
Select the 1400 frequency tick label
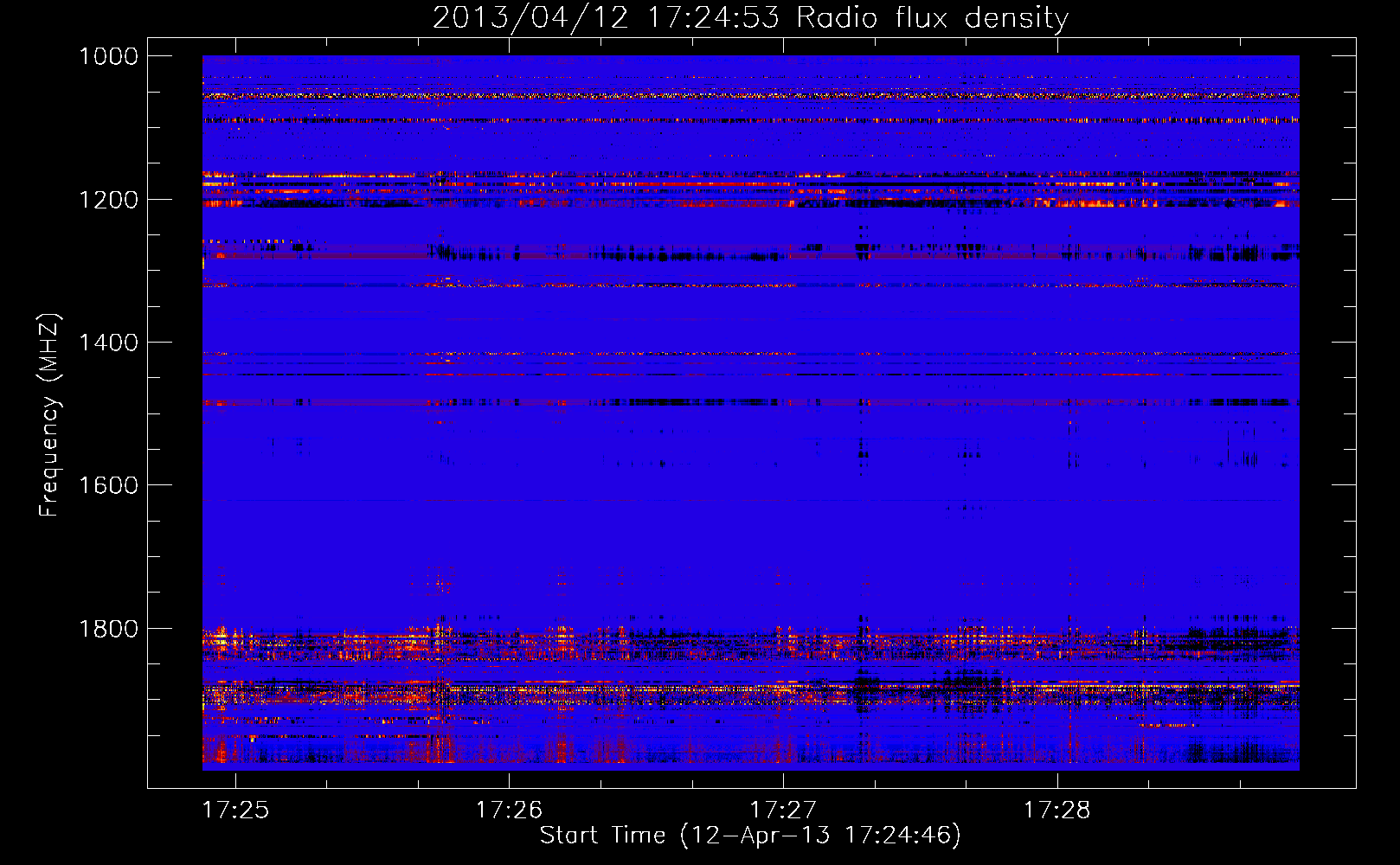point(108,343)
